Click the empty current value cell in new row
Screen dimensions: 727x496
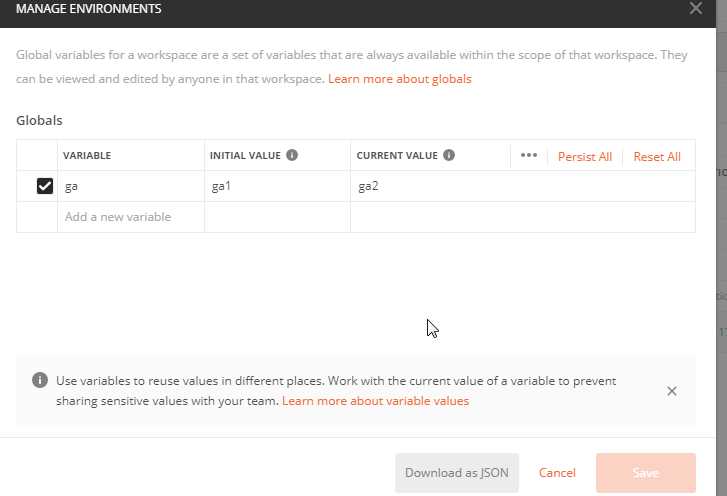coord(520,217)
